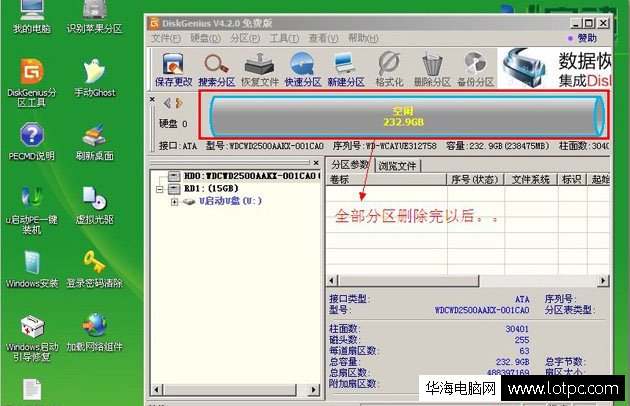Switch to the 分区参数 tab
Screen dimensions: 630x406
click(350, 165)
